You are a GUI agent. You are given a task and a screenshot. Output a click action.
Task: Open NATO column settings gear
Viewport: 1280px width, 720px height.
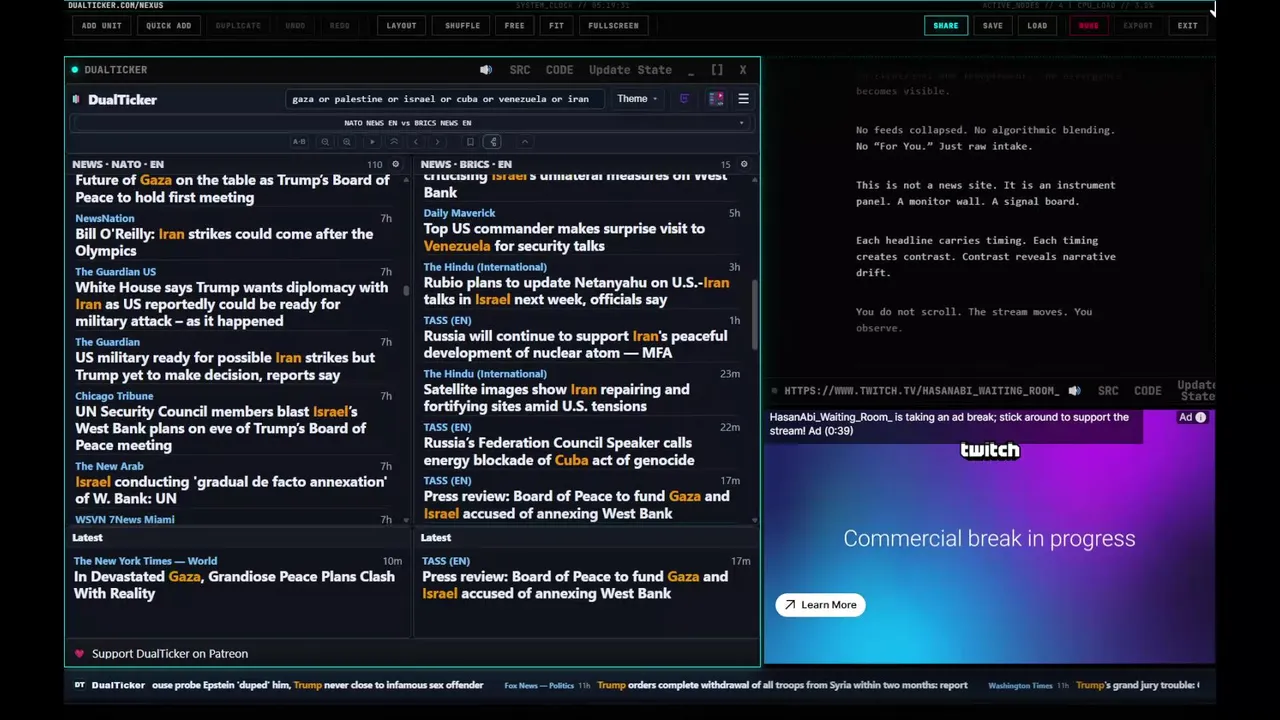395,164
